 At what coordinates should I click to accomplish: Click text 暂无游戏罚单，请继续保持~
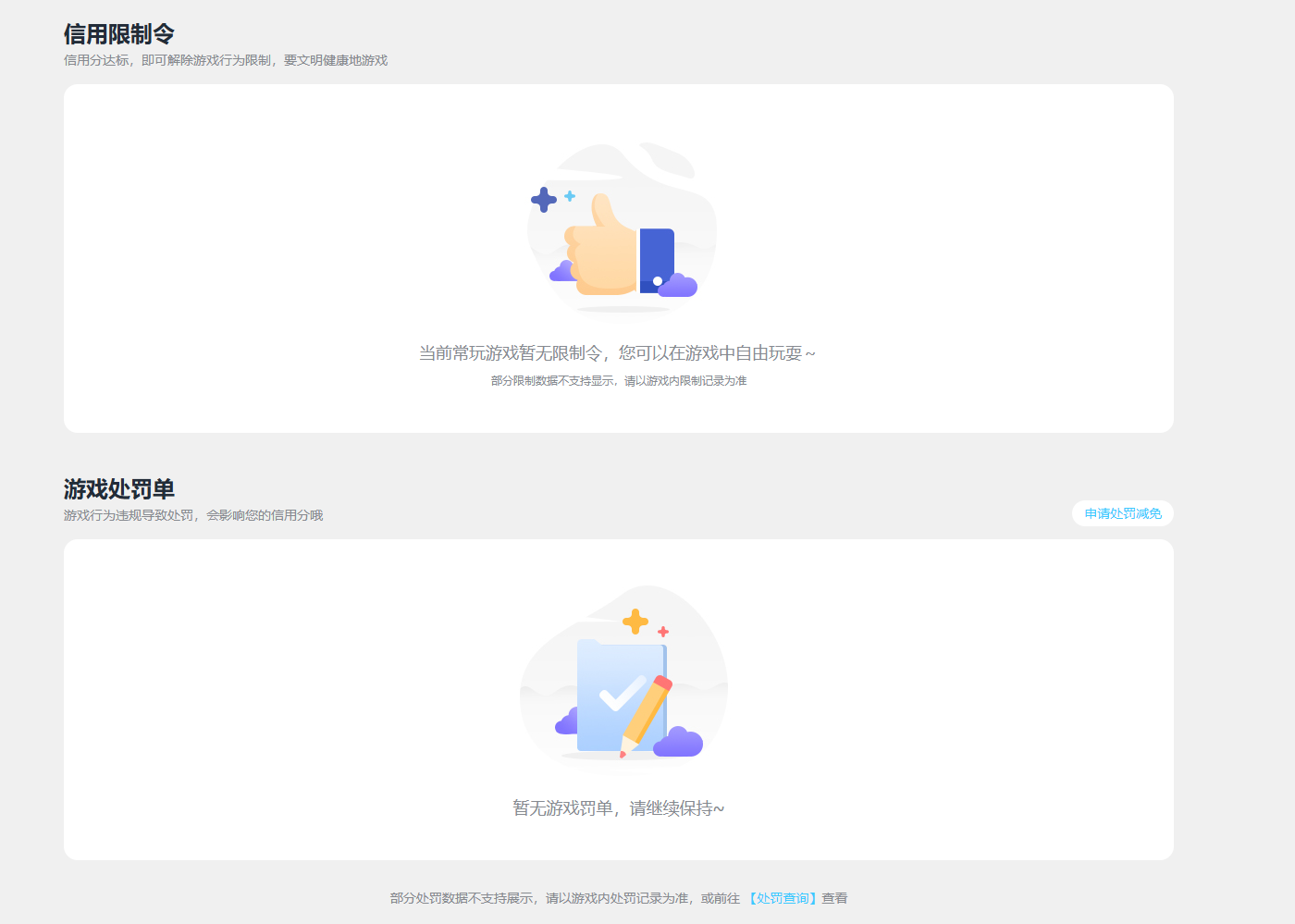[619, 808]
